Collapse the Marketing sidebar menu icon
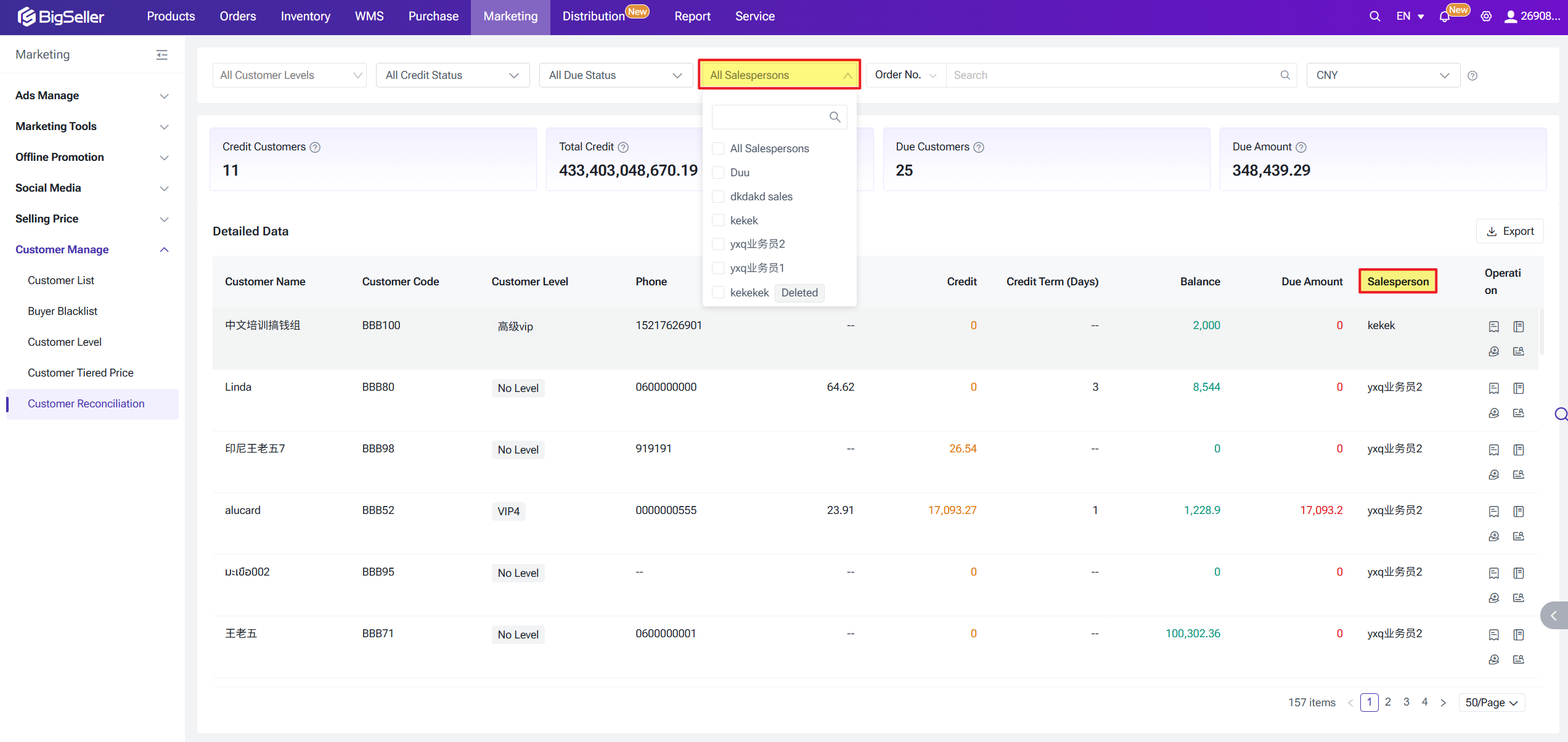Viewport: 1568px width, 742px height. [x=162, y=55]
